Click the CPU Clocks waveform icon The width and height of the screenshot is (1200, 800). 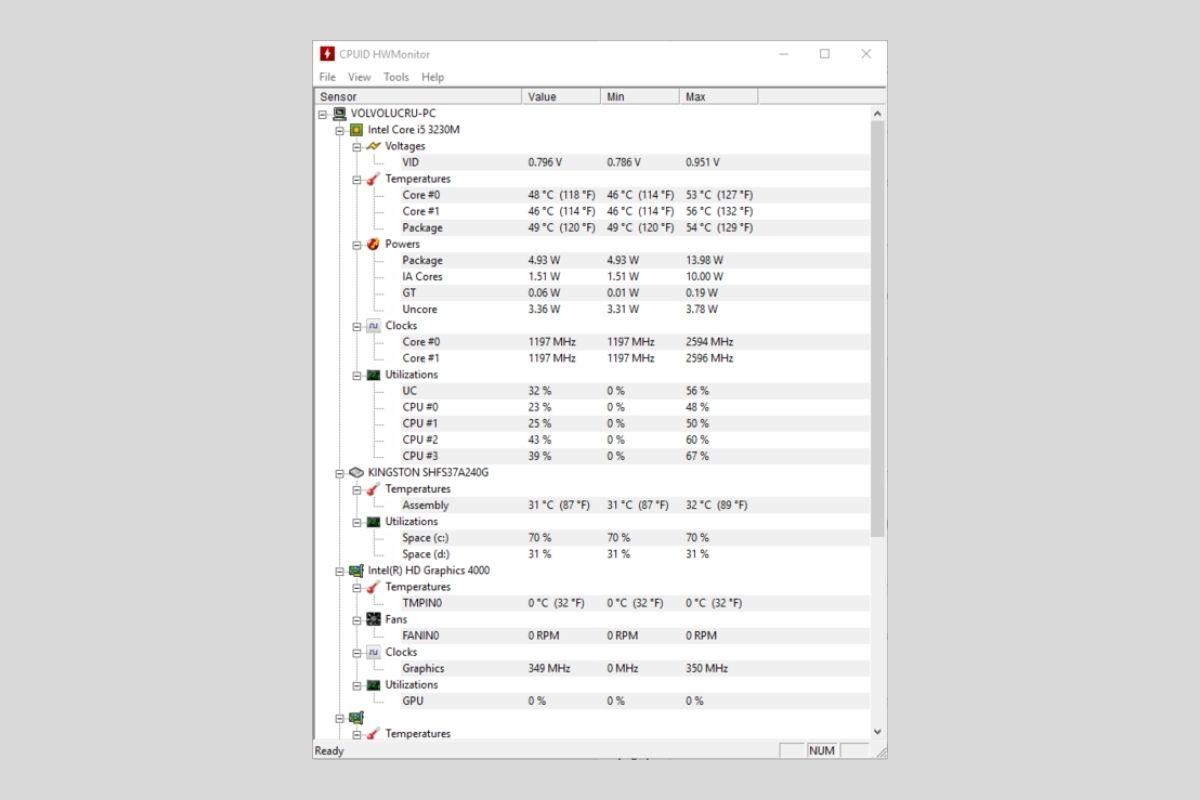pyautogui.click(x=373, y=326)
